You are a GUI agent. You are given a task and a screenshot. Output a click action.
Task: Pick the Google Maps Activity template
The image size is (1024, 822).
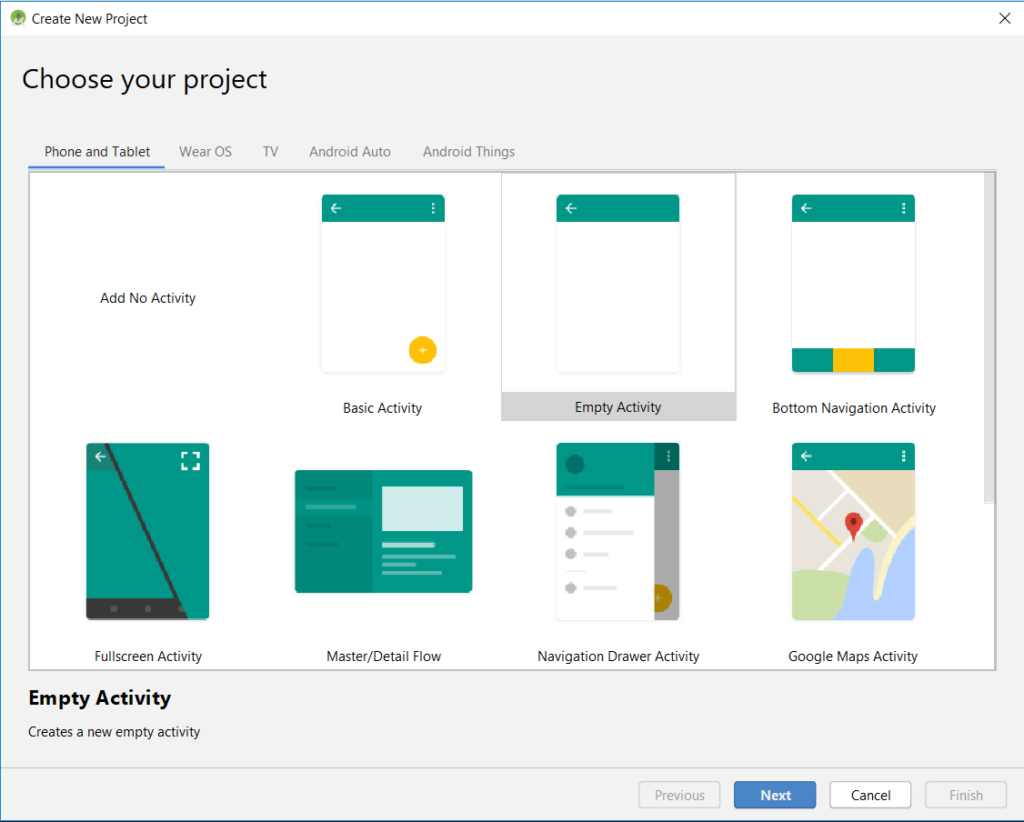click(x=853, y=531)
